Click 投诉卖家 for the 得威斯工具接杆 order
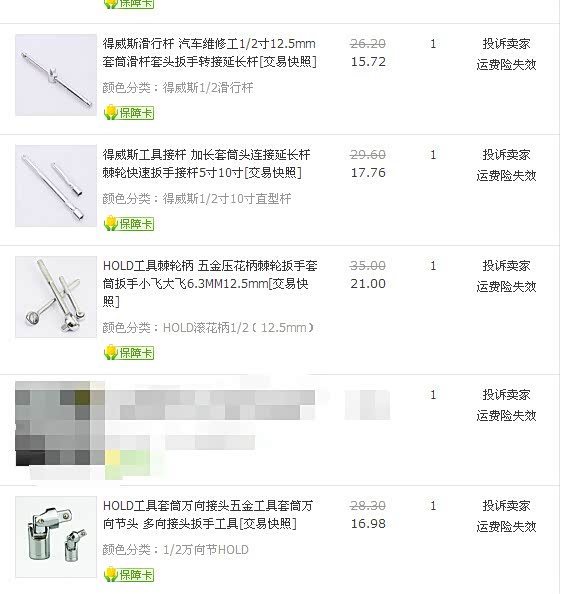Screen dimensions: 576x594 tap(506, 155)
